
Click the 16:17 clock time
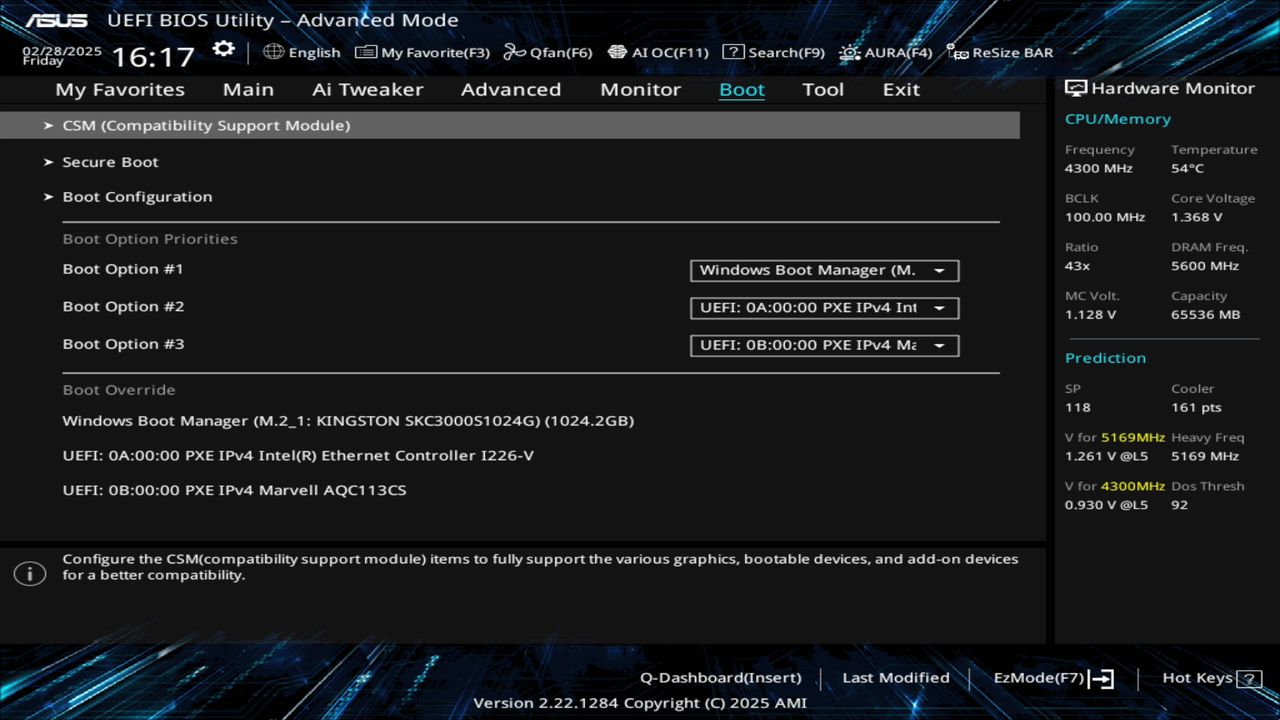pyautogui.click(x=152, y=56)
